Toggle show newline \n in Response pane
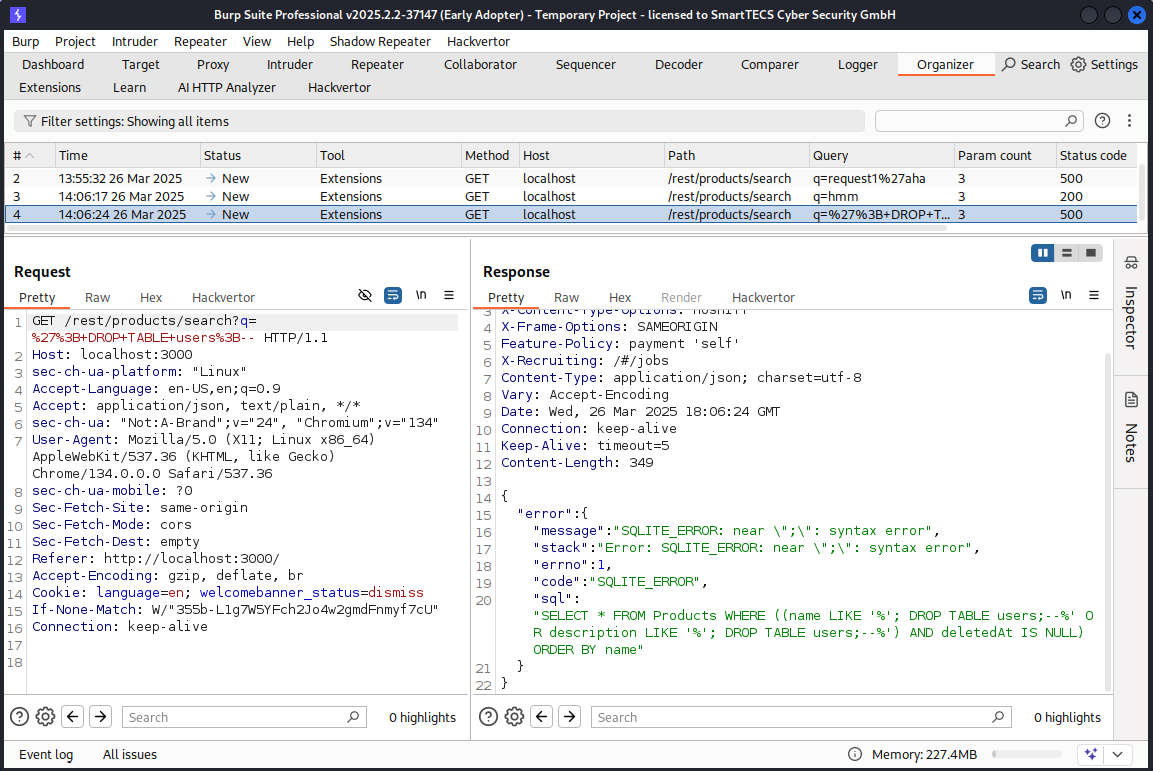The image size is (1153, 771). 1065,295
